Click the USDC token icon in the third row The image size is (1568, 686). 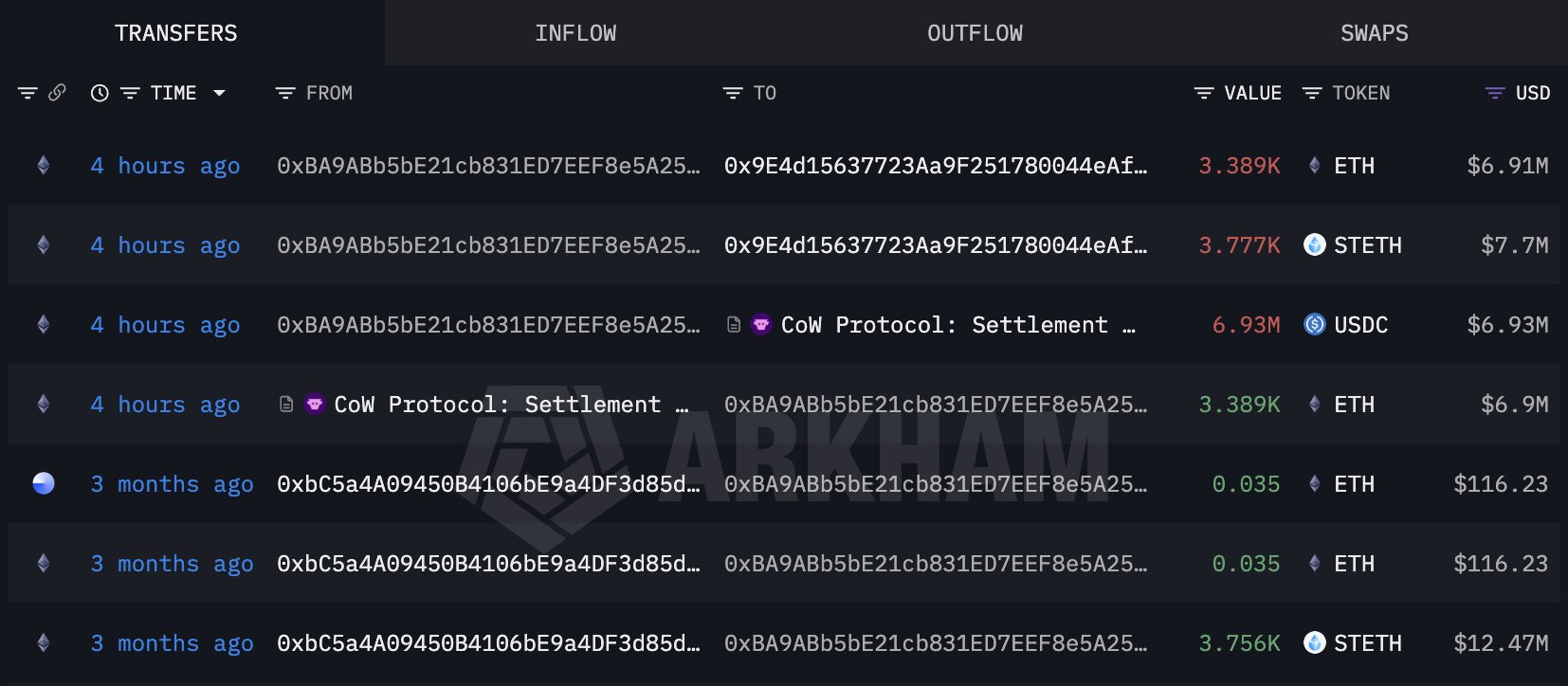1314,324
